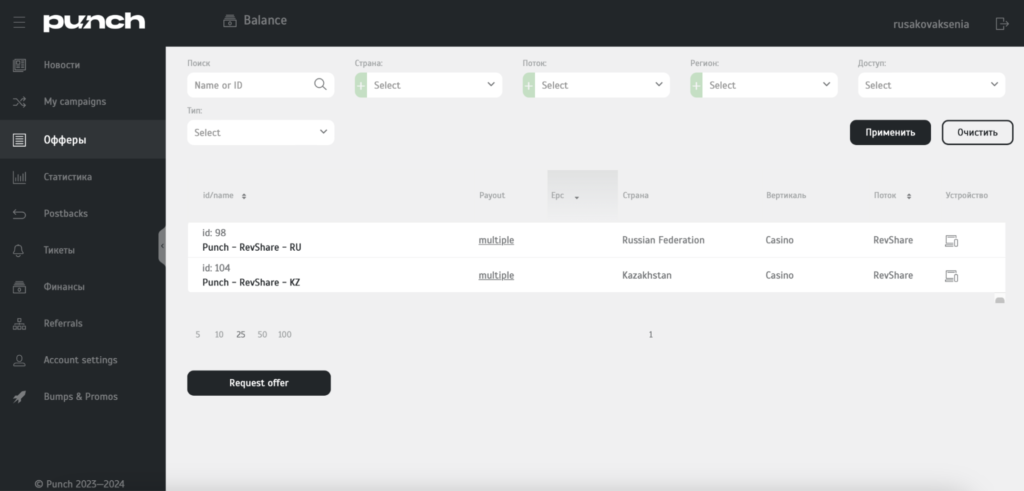Click the Balance wallet icon

229,21
